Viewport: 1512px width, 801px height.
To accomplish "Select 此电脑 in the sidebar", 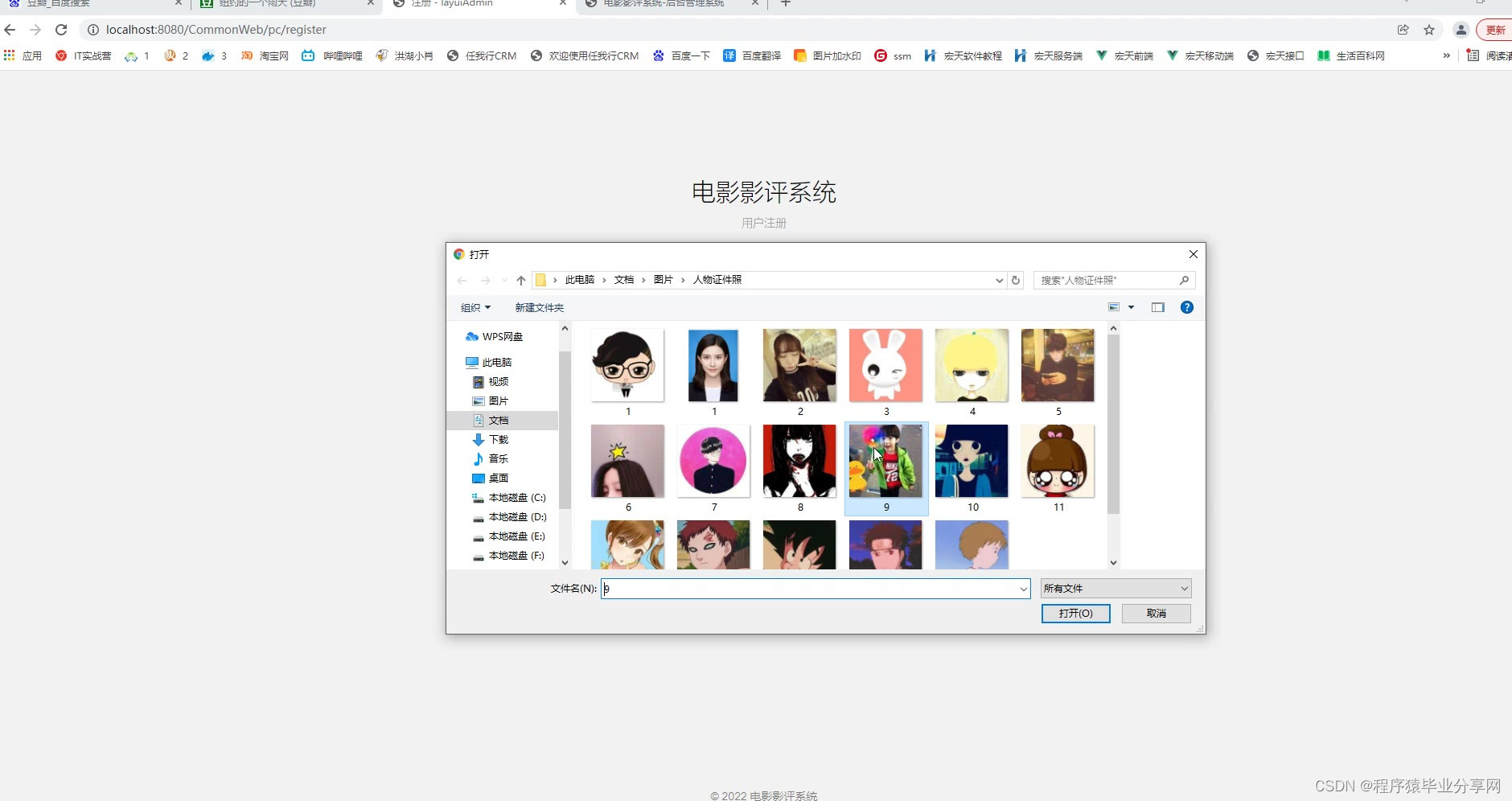I will pos(489,362).
